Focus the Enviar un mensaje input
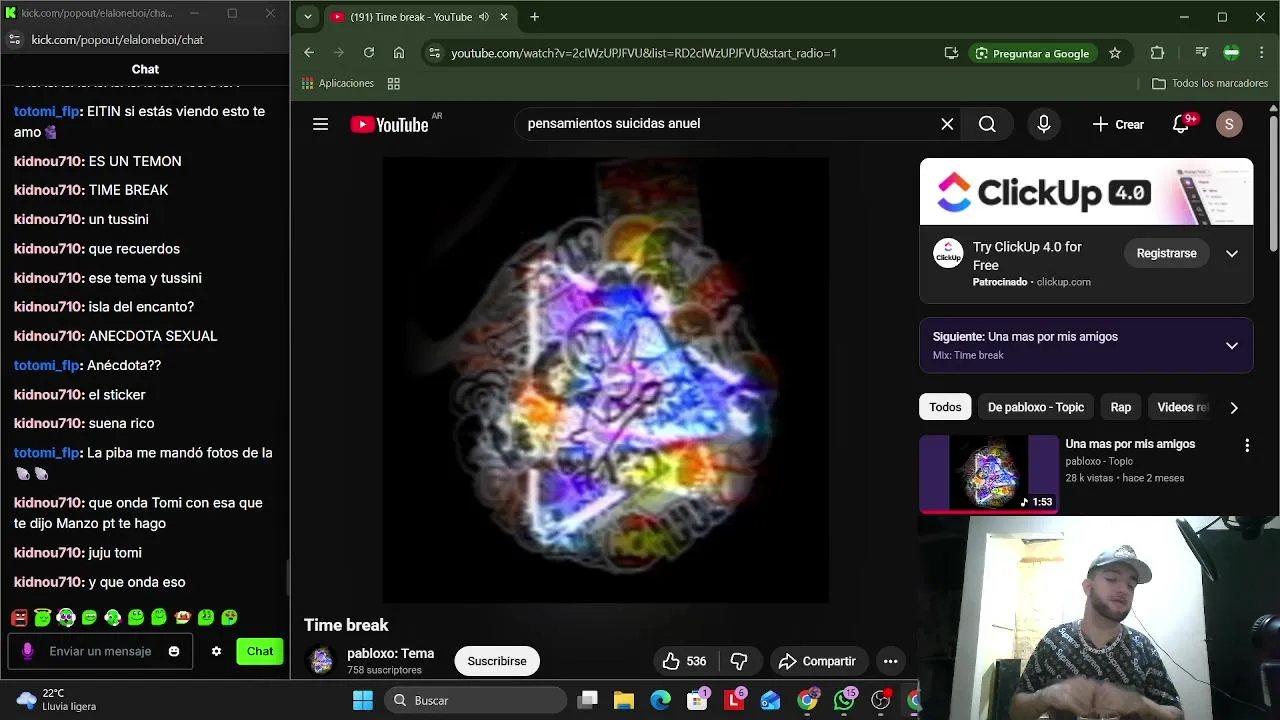 100,651
